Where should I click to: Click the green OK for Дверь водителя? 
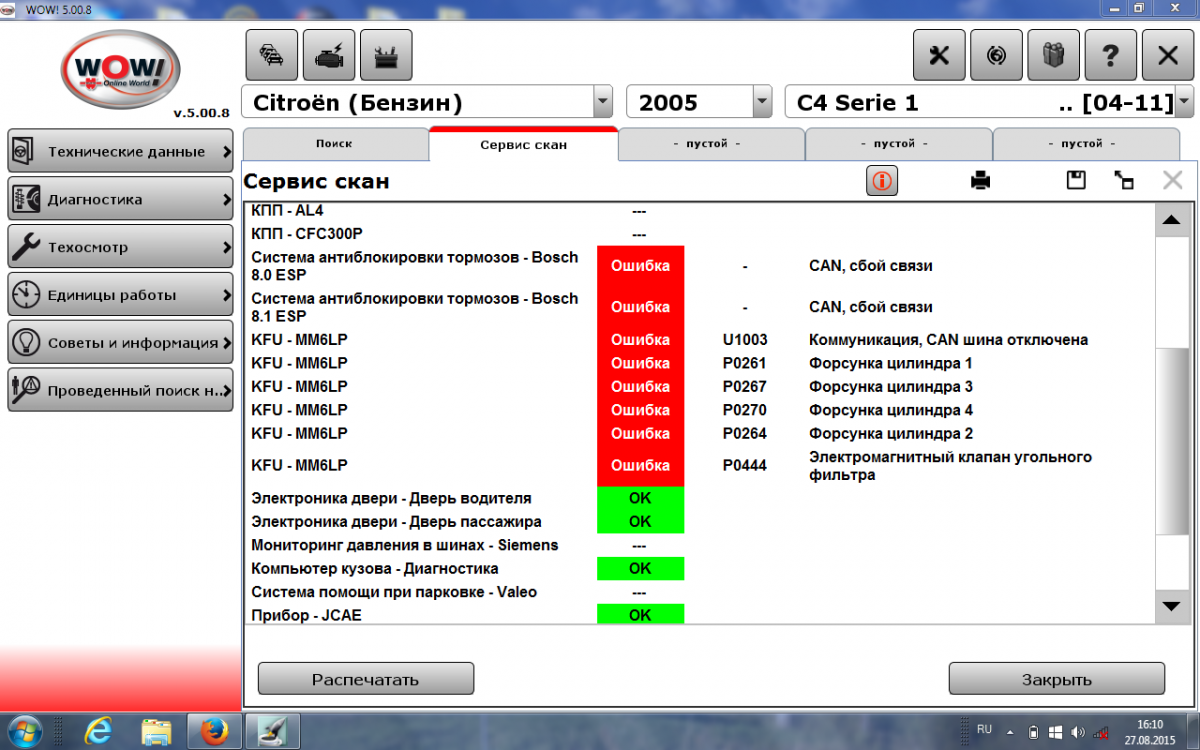(x=640, y=498)
